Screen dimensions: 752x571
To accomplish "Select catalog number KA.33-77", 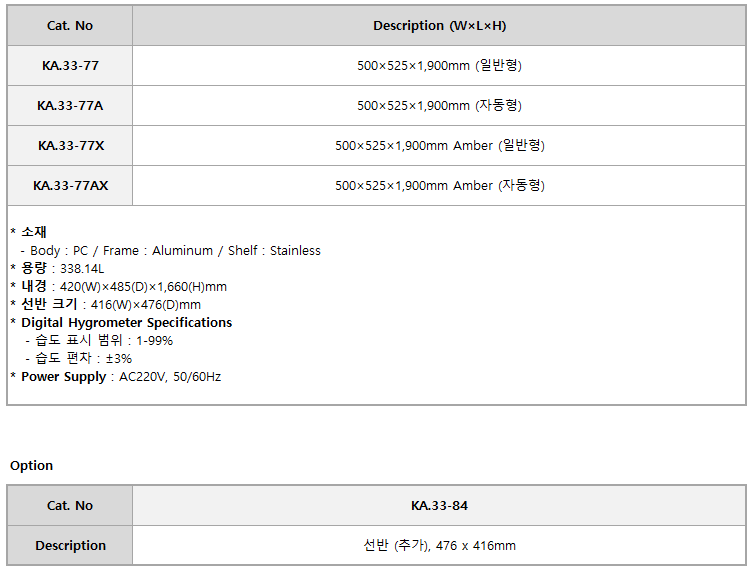I will click(70, 66).
